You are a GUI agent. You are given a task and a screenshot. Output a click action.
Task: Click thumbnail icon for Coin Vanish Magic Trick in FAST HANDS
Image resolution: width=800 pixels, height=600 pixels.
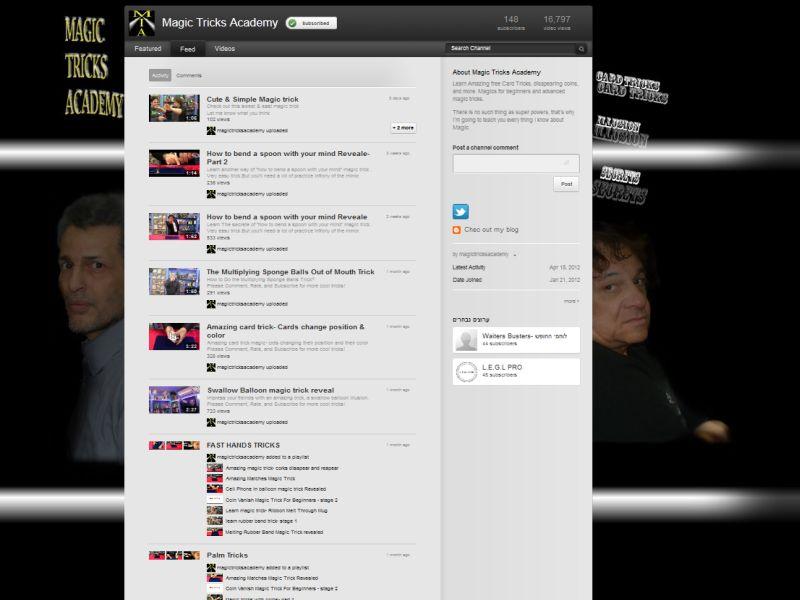point(215,500)
